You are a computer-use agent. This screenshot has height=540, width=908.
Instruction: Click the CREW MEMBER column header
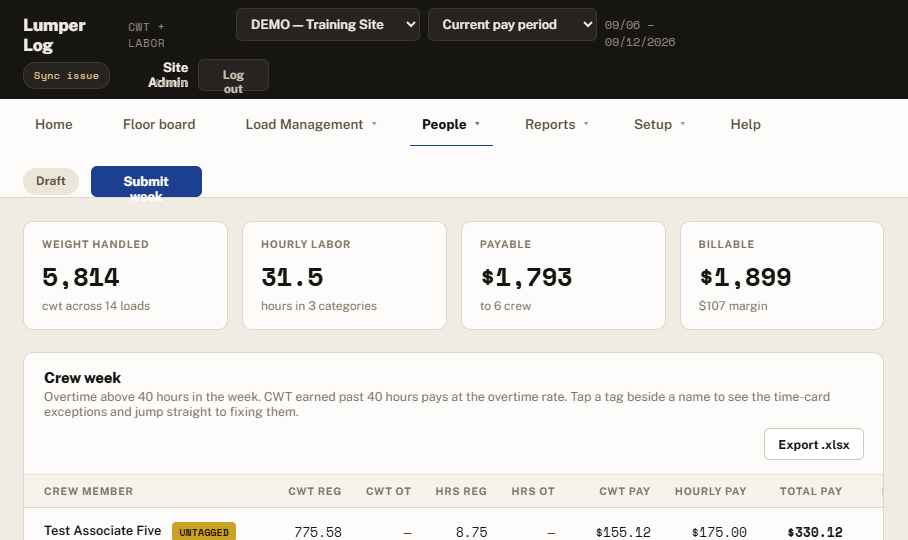click(x=89, y=491)
